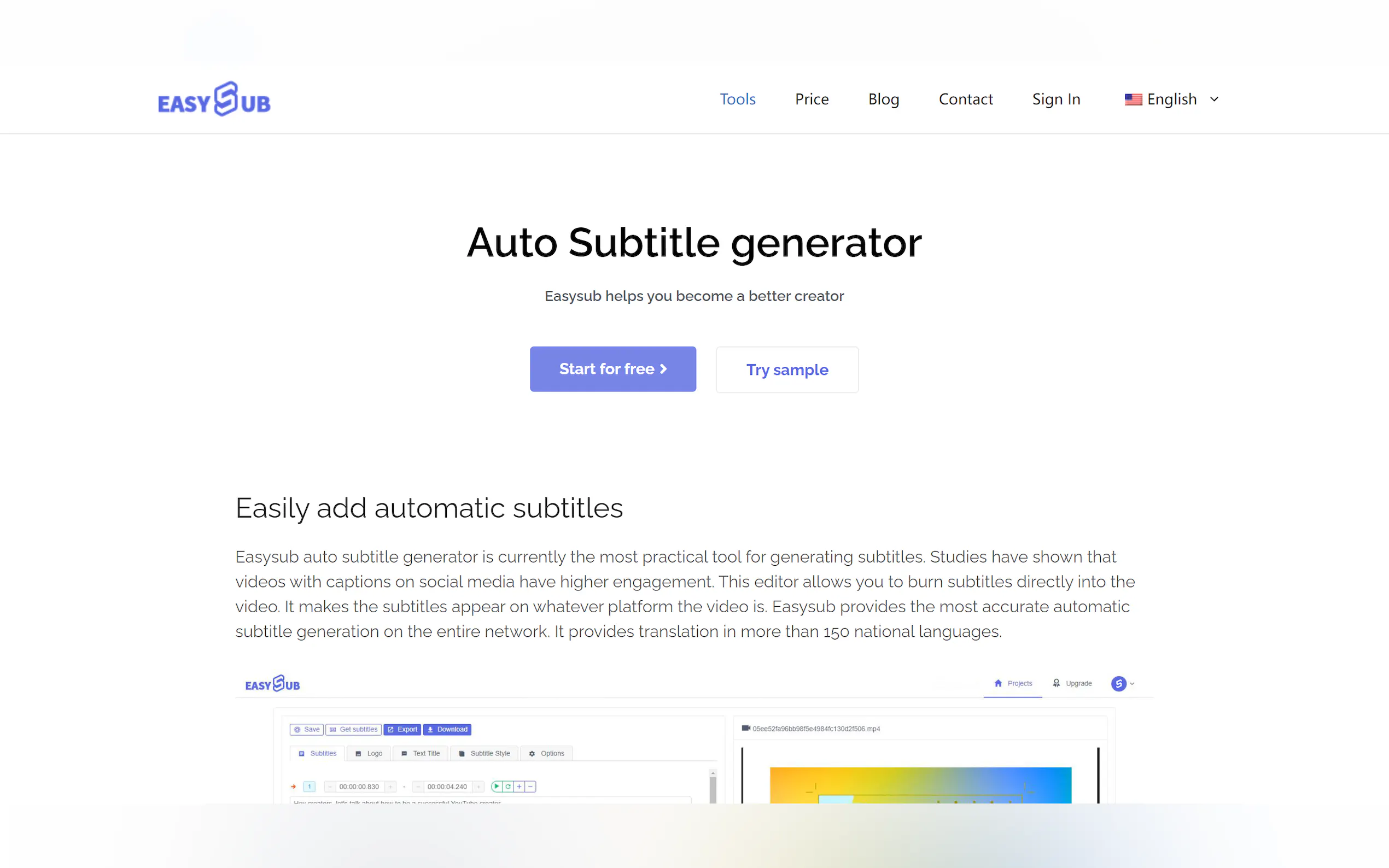The width and height of the screenshot is (1389, 868).
Task: Go to the Price menu item
Action: click(x=812, y=99)
